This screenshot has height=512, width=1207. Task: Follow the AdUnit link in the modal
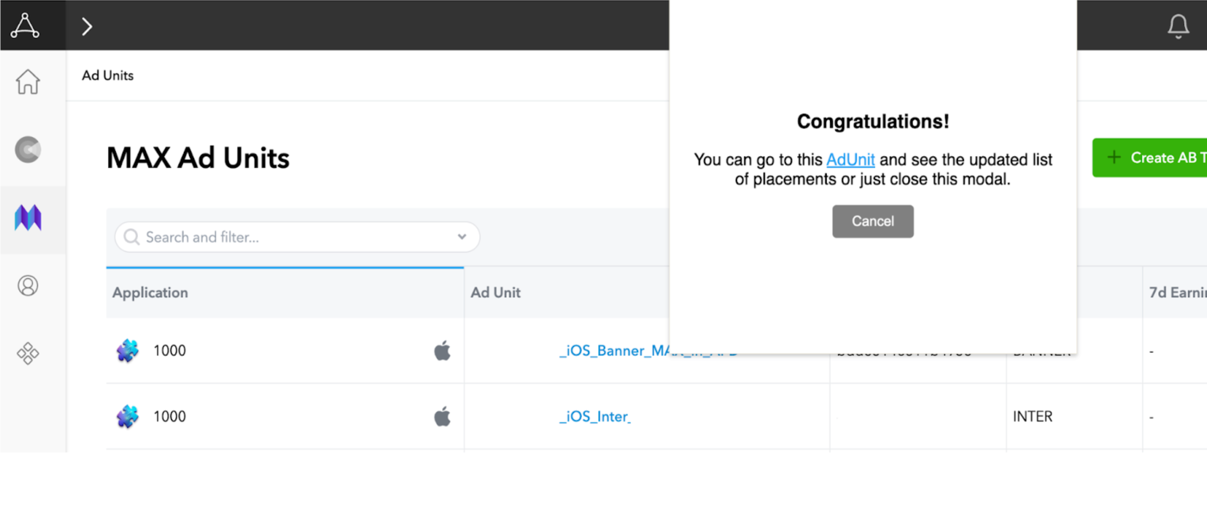pos(850,160)
